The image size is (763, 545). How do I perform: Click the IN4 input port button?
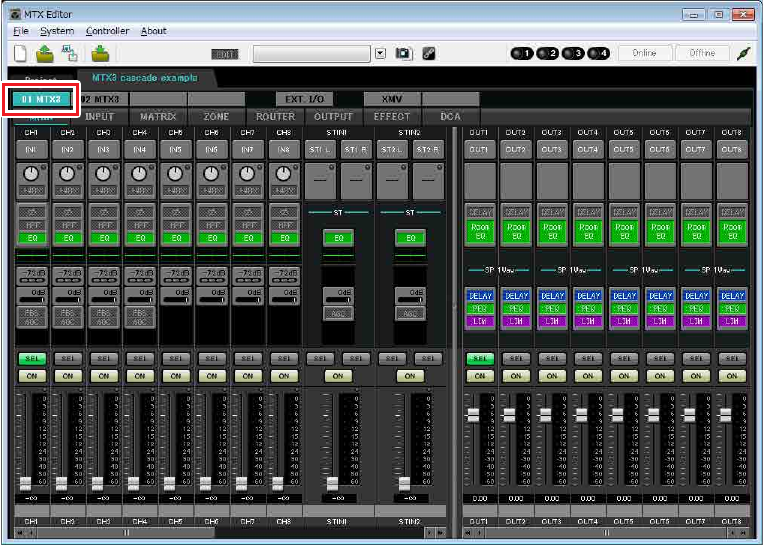[138, 149]
